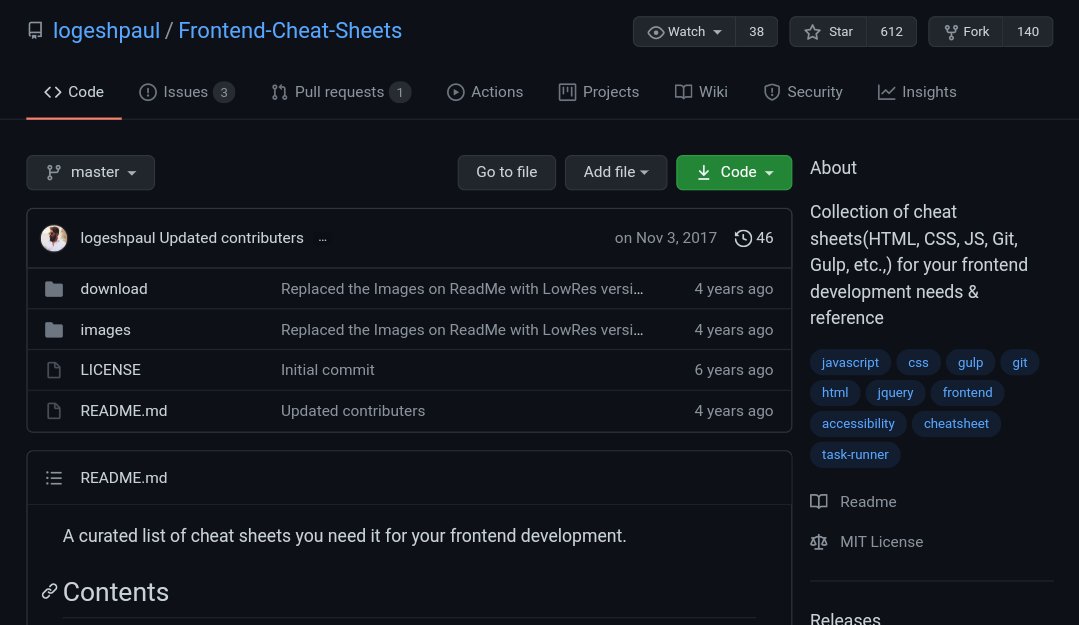Viewport: 1079px width, 625px height.
Task: Open the download folder
Action: 114,289
